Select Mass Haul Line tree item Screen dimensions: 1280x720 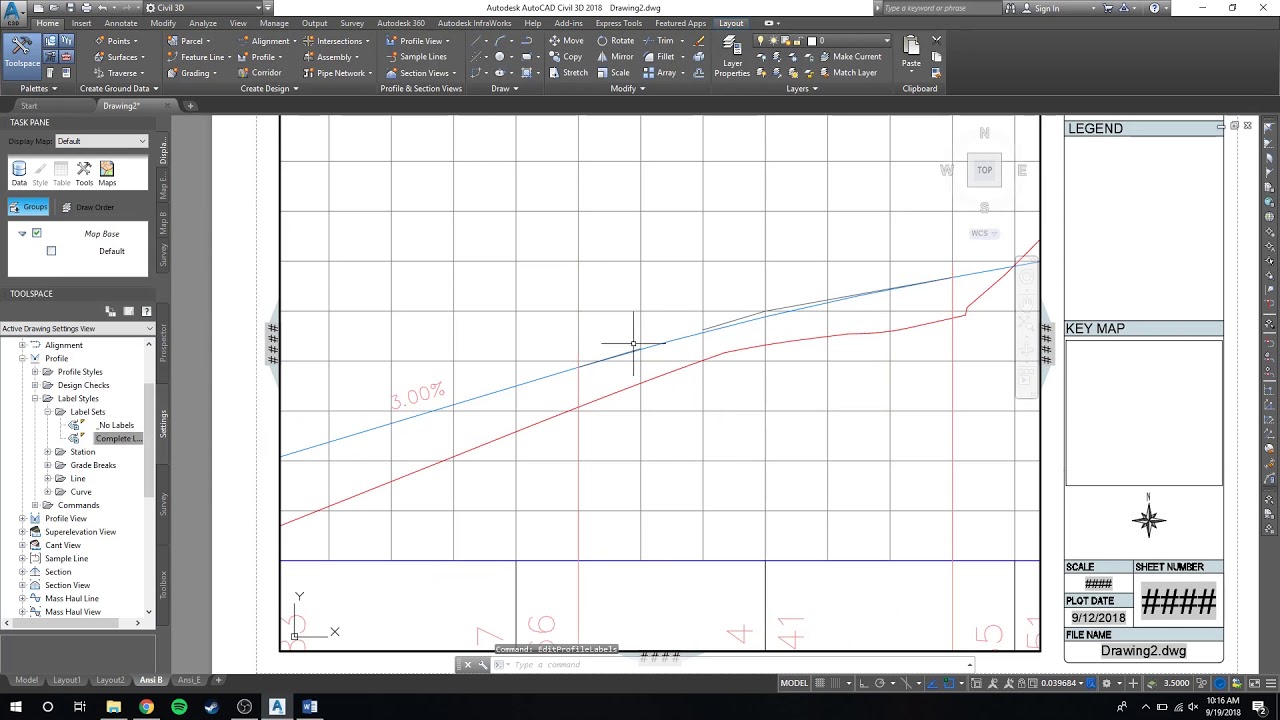[72, 599]
